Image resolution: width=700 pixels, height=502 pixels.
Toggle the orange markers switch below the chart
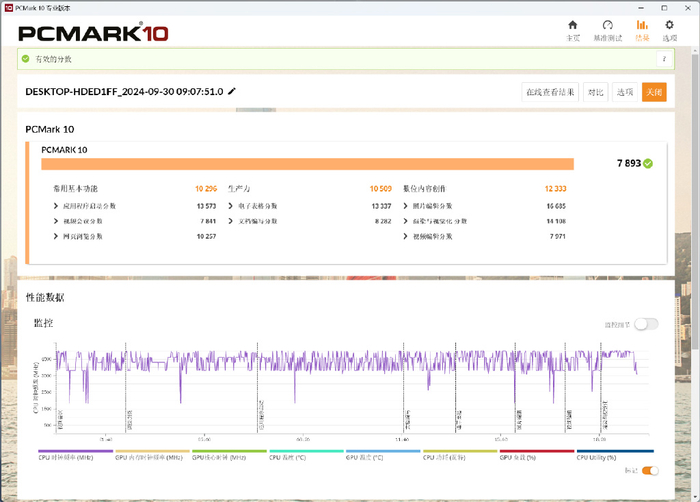click(650, 470)
